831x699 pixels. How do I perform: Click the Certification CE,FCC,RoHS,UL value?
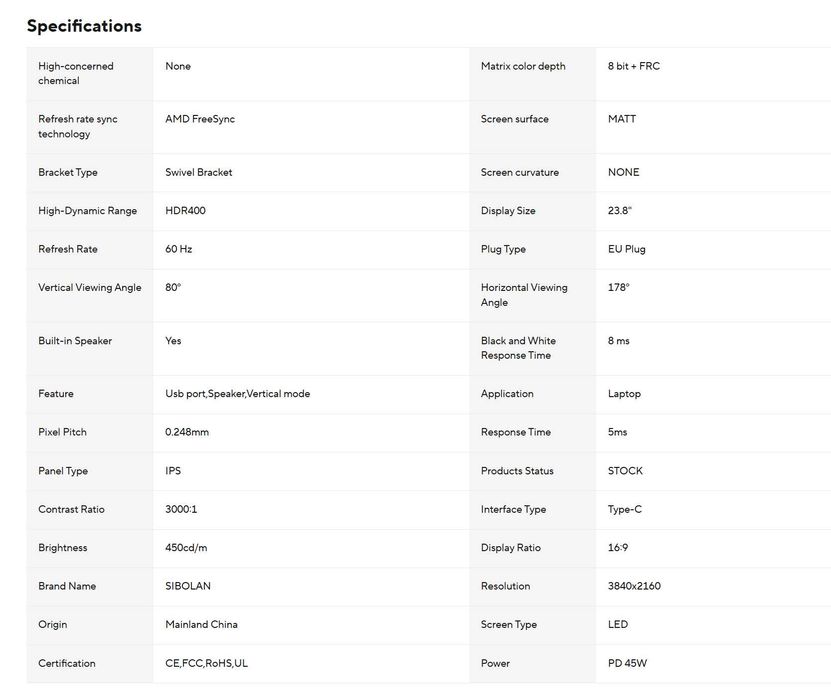point(207,663)
